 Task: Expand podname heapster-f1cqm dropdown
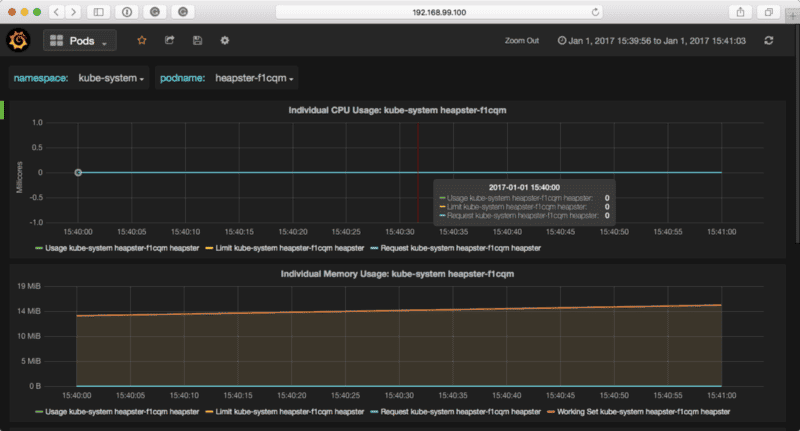click(x=254, y=78)
